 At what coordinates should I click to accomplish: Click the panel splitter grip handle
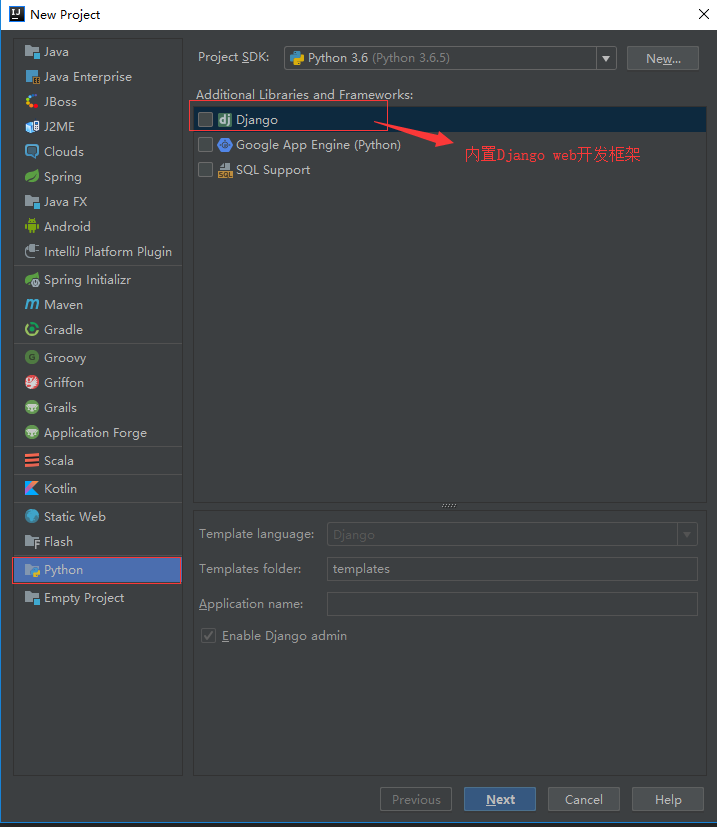click(449, 505)
